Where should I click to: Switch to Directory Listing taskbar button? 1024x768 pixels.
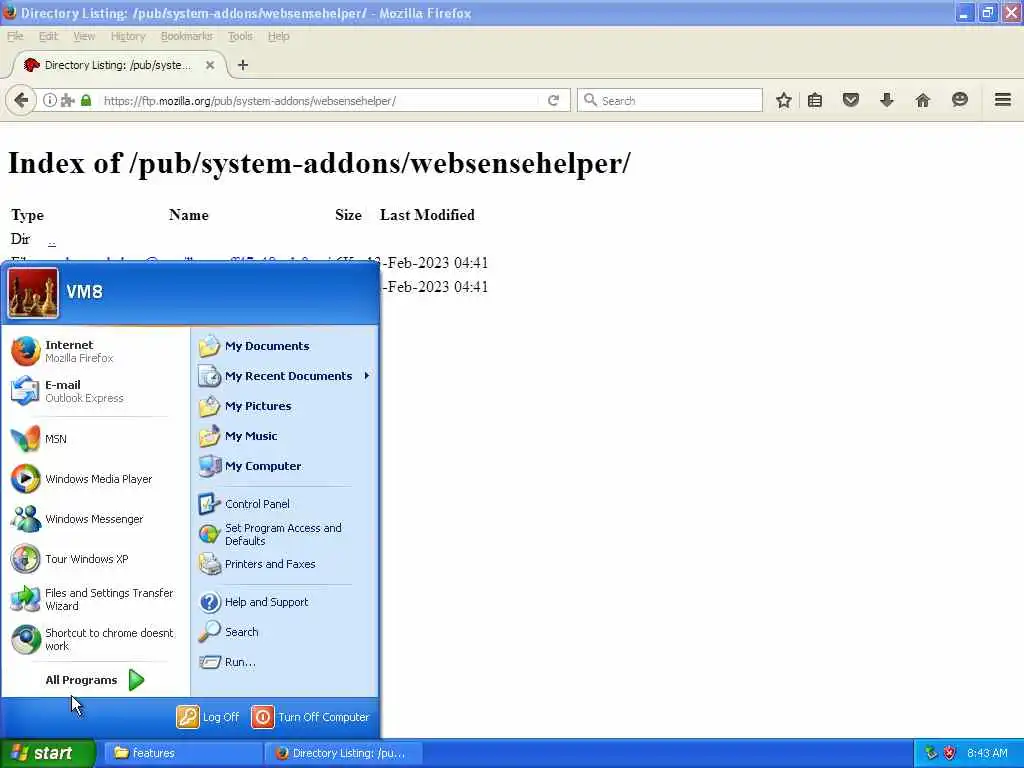point(344,754)
